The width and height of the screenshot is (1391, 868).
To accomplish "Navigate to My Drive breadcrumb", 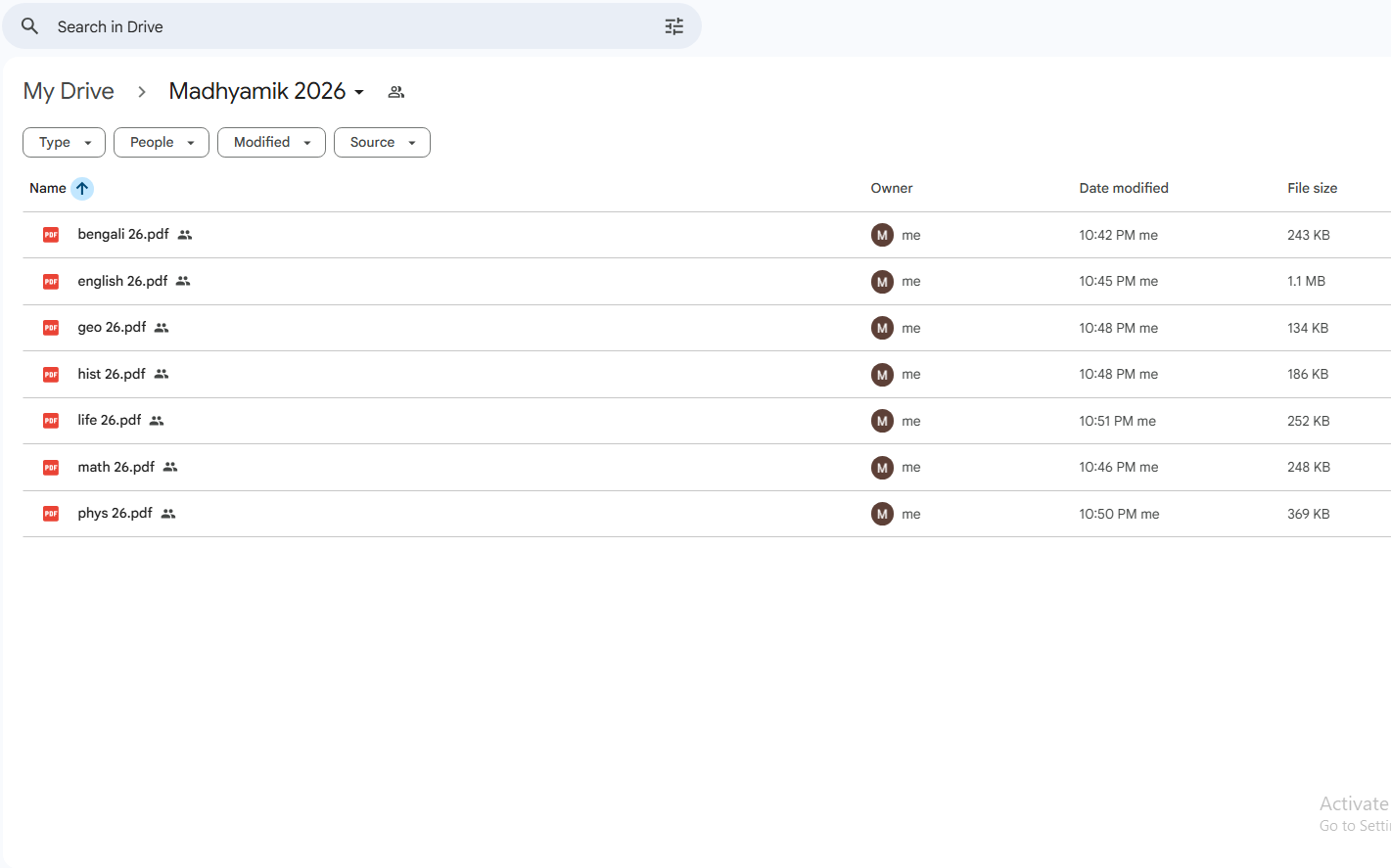I will [x=69, y=92].
